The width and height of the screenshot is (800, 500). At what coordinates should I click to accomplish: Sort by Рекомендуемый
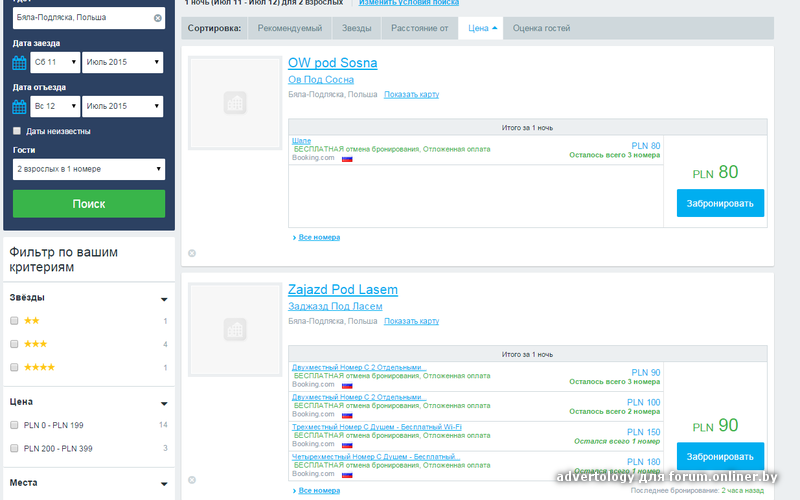point(290,28)
